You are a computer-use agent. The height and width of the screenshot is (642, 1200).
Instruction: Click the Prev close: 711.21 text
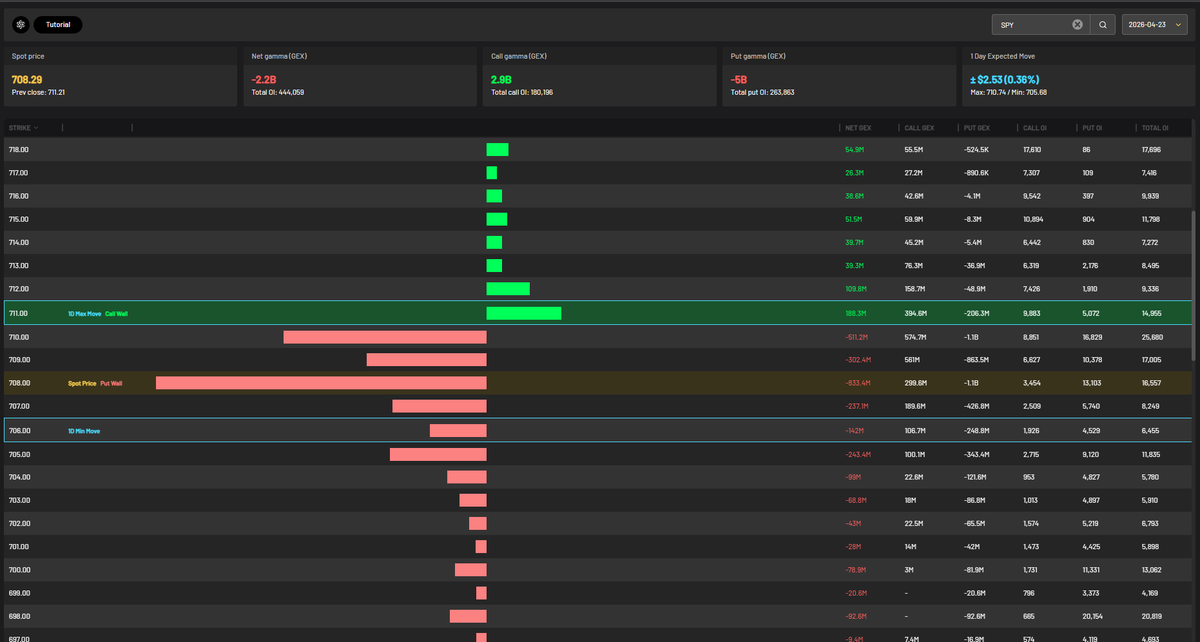[x=39, y=92]
